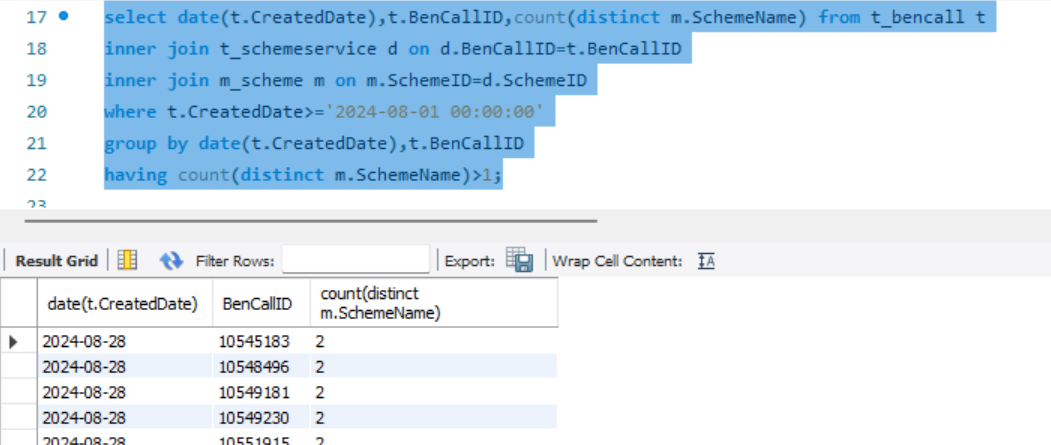Select cell with BenCallID 10549230
The width and height of the screenshot is (1051, 445).
coord(261,418)
